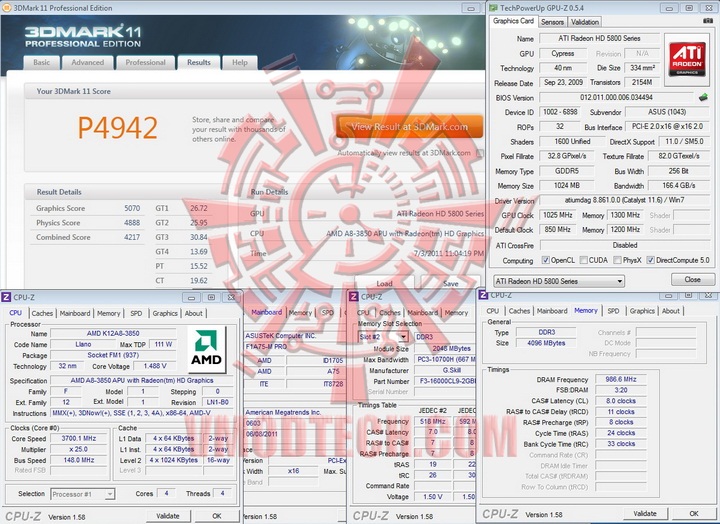
Task: Toggle the PhysX checkbox in GPU-Z
Action: pyautogui.click(x=618, y=260)
